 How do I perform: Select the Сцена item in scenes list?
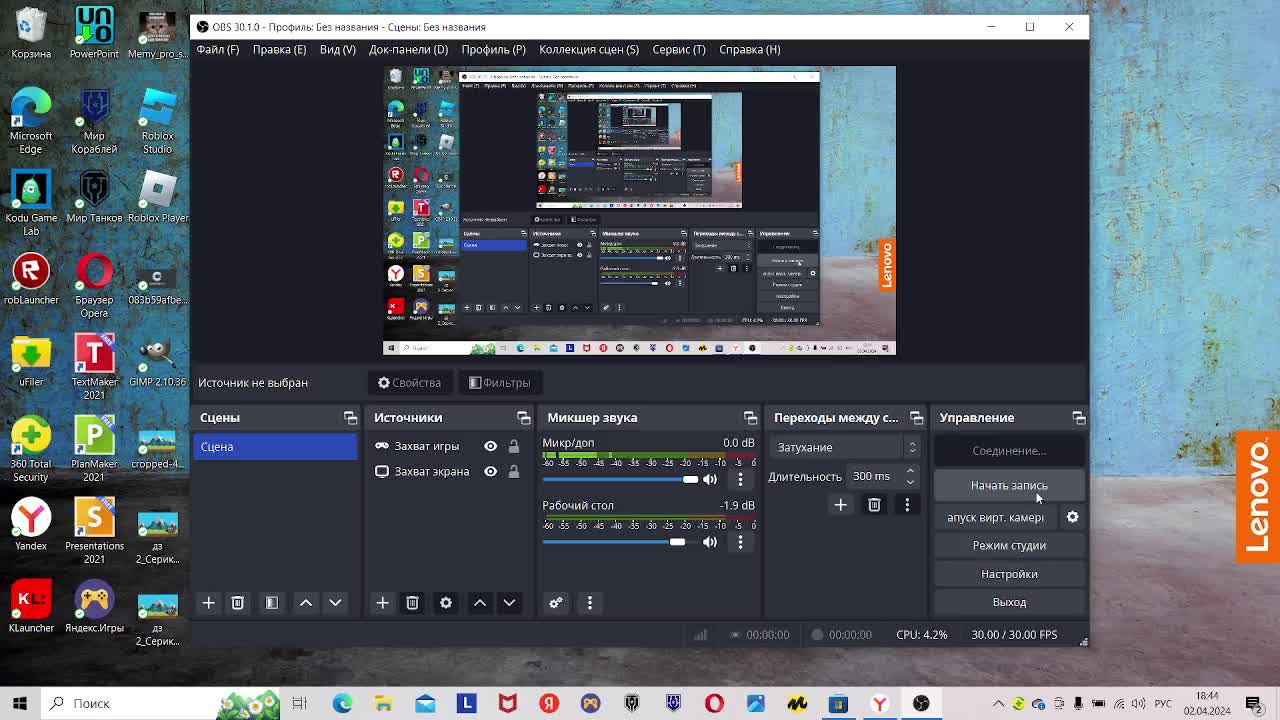(x=275, y=447)
